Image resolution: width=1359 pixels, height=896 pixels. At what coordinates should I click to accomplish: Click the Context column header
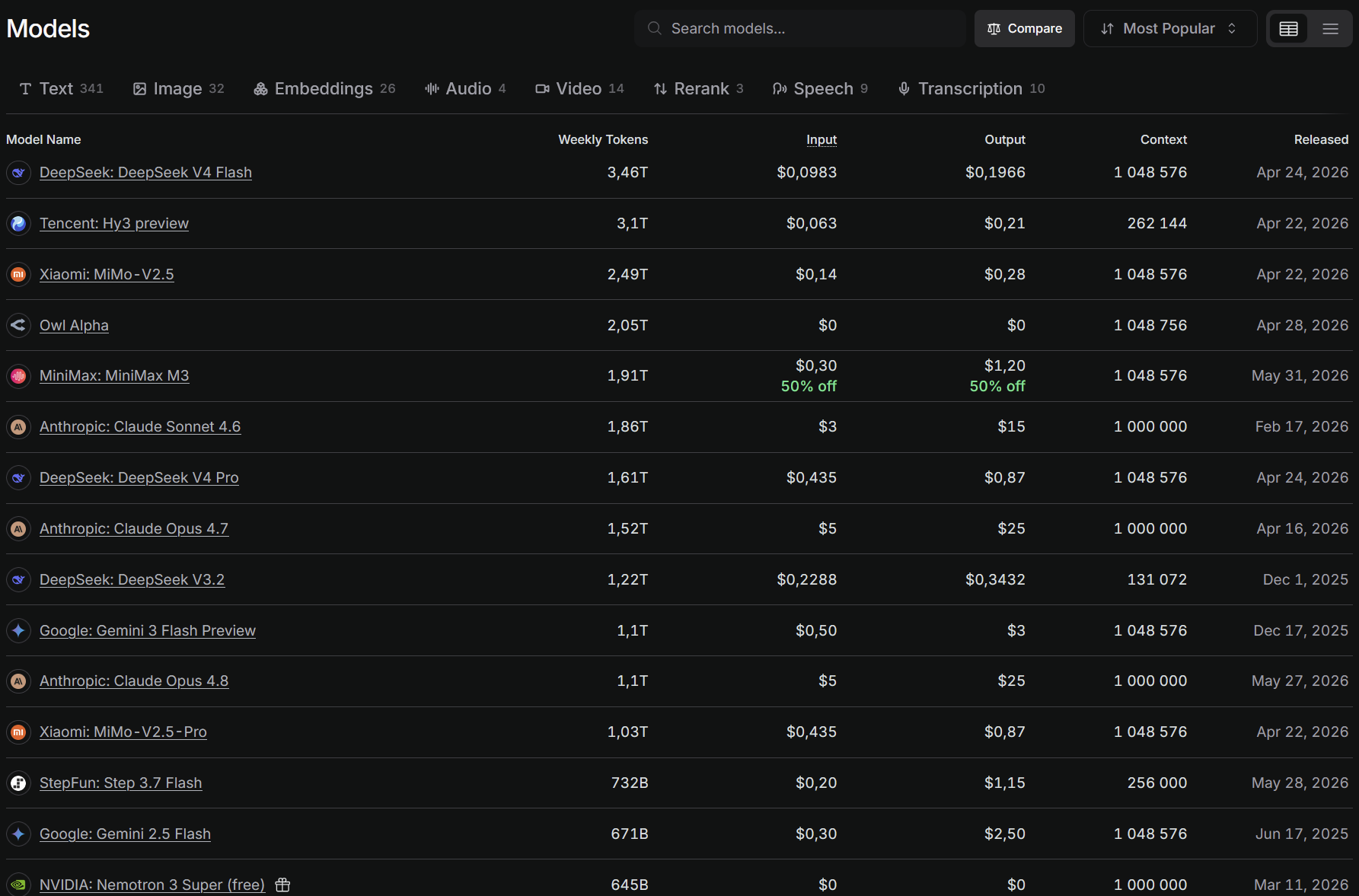[1163, 139]
